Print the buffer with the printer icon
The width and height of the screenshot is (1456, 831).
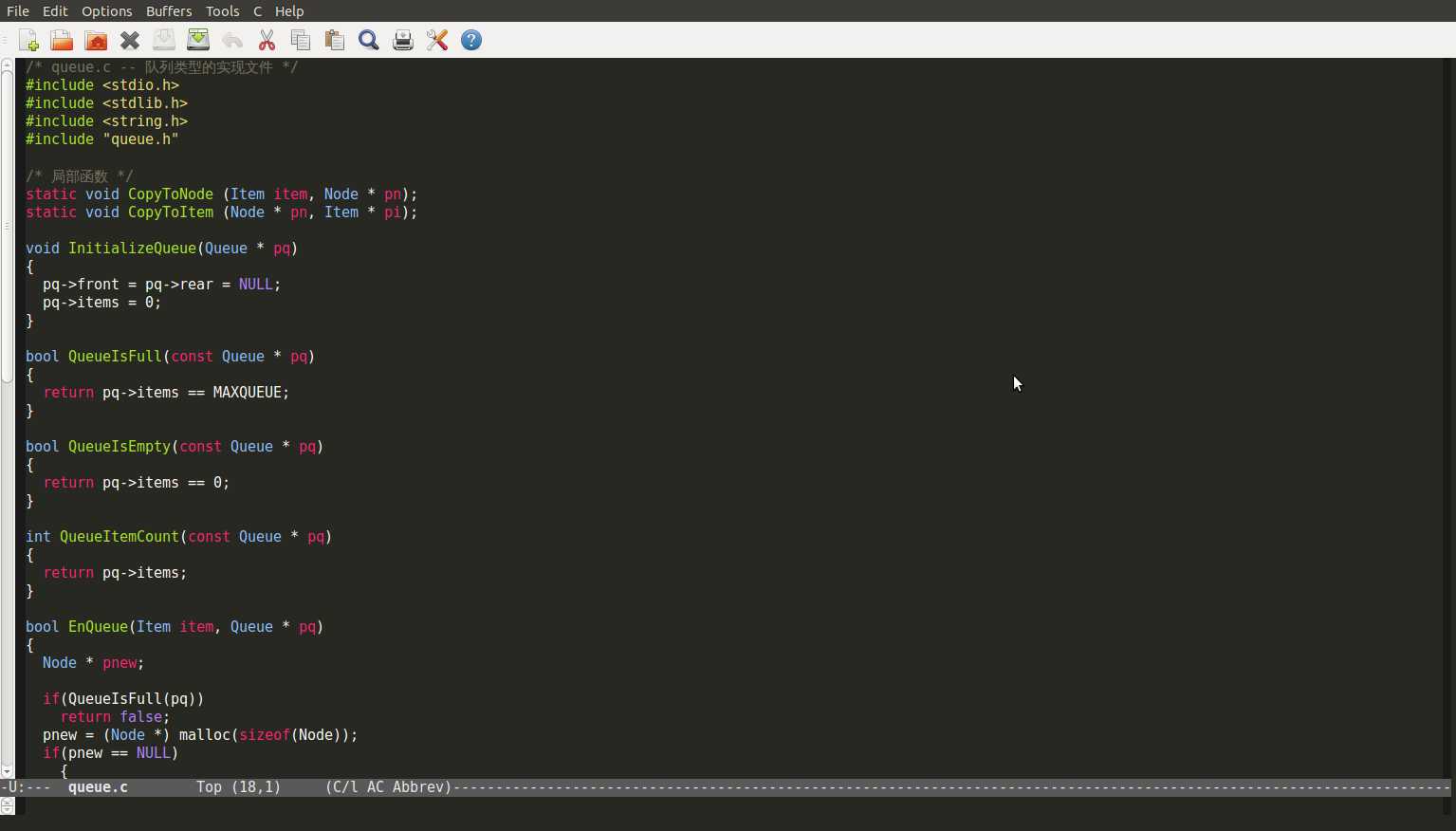pos(403,40)
